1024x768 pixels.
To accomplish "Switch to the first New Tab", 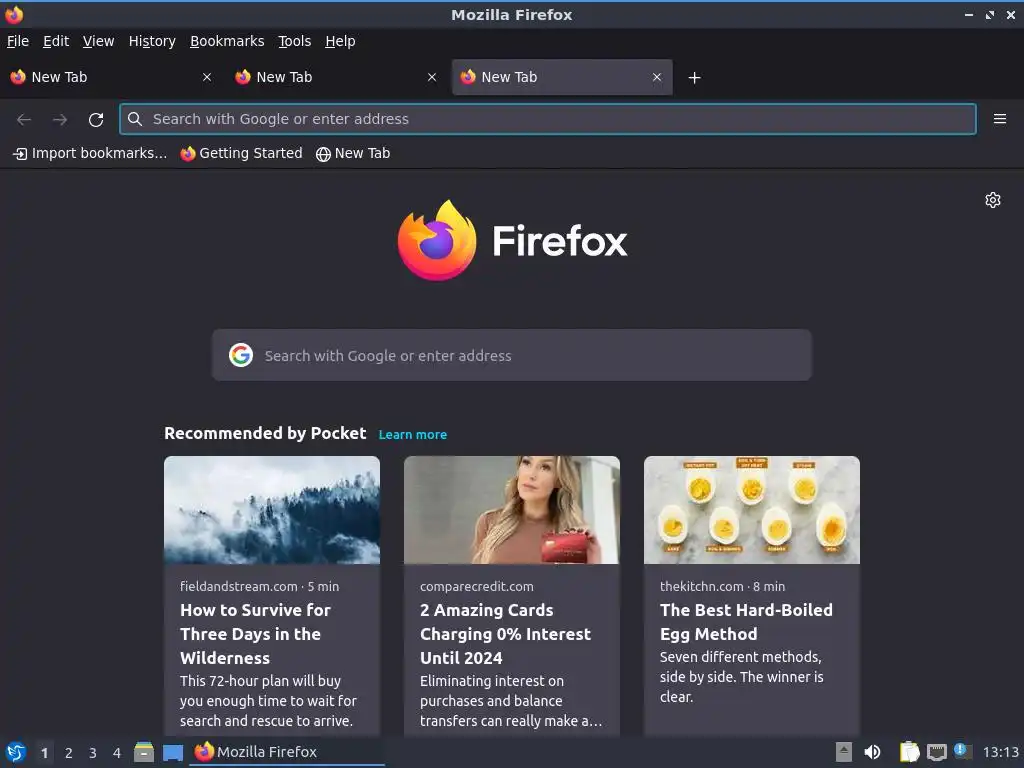I will [x=111, y=77].
